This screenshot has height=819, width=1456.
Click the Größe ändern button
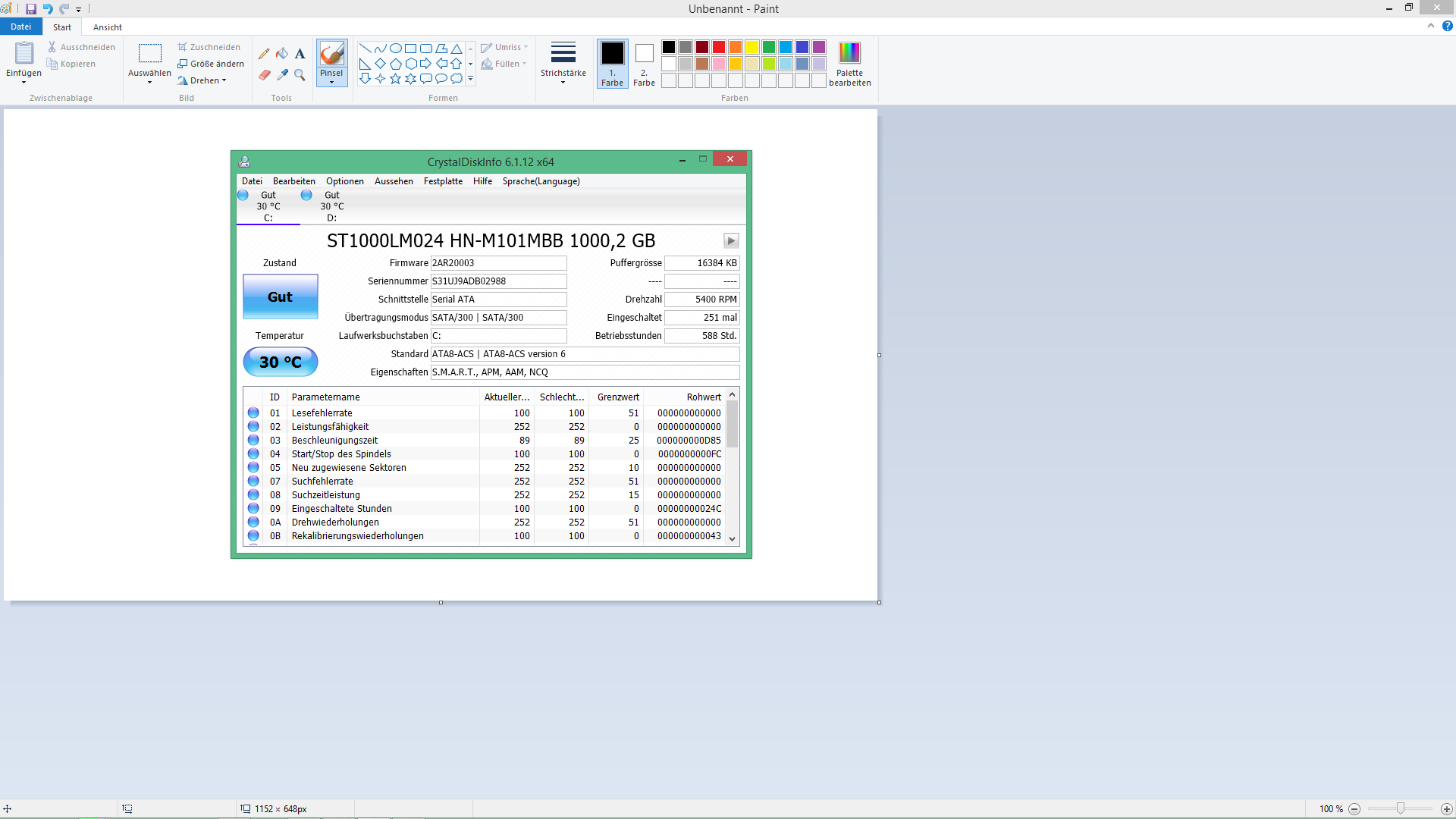pyautogui.click(x=211, y=64)
